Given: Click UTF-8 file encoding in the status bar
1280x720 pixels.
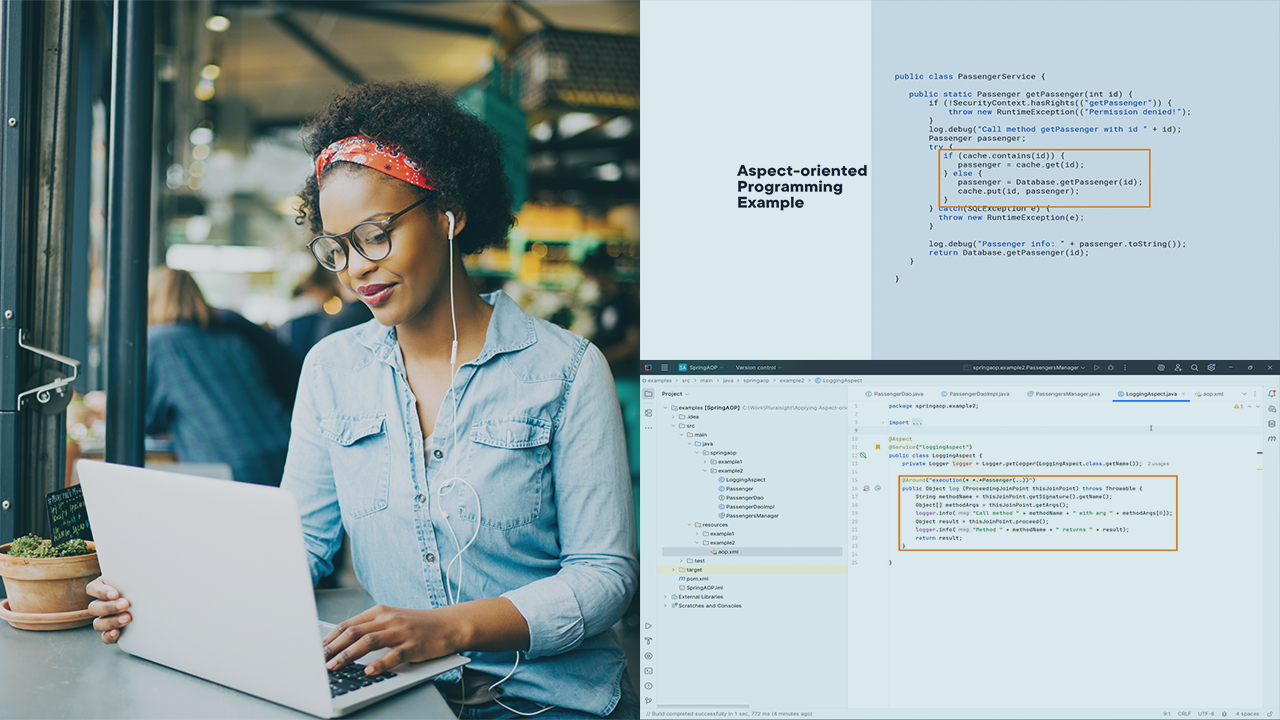Looking at the screenshot, I should [1206, 714].
